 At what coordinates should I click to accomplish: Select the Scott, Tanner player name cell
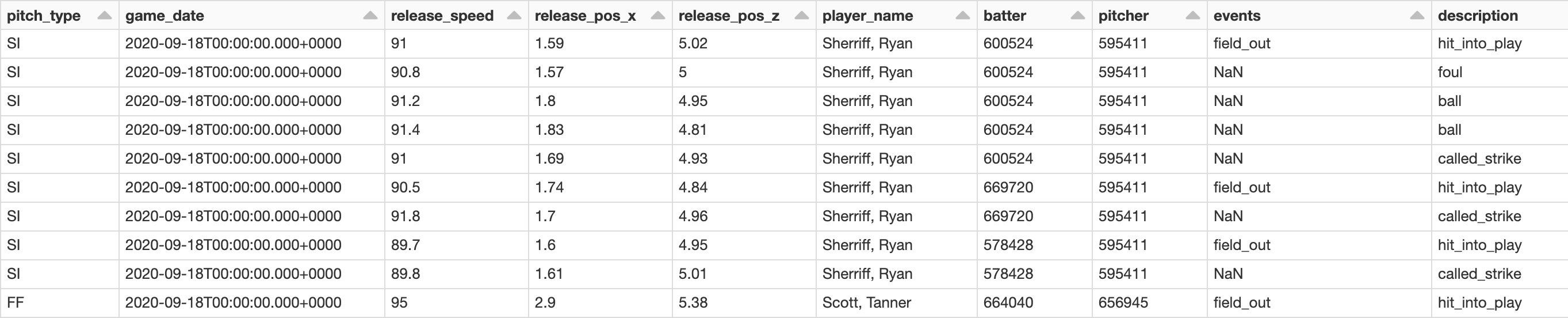point(866,303)
